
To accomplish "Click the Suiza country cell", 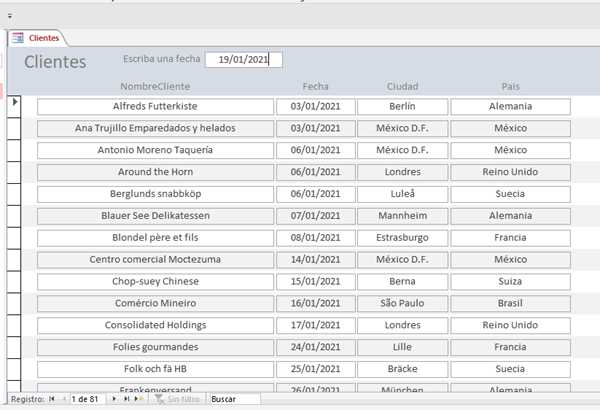I will 510,281.
